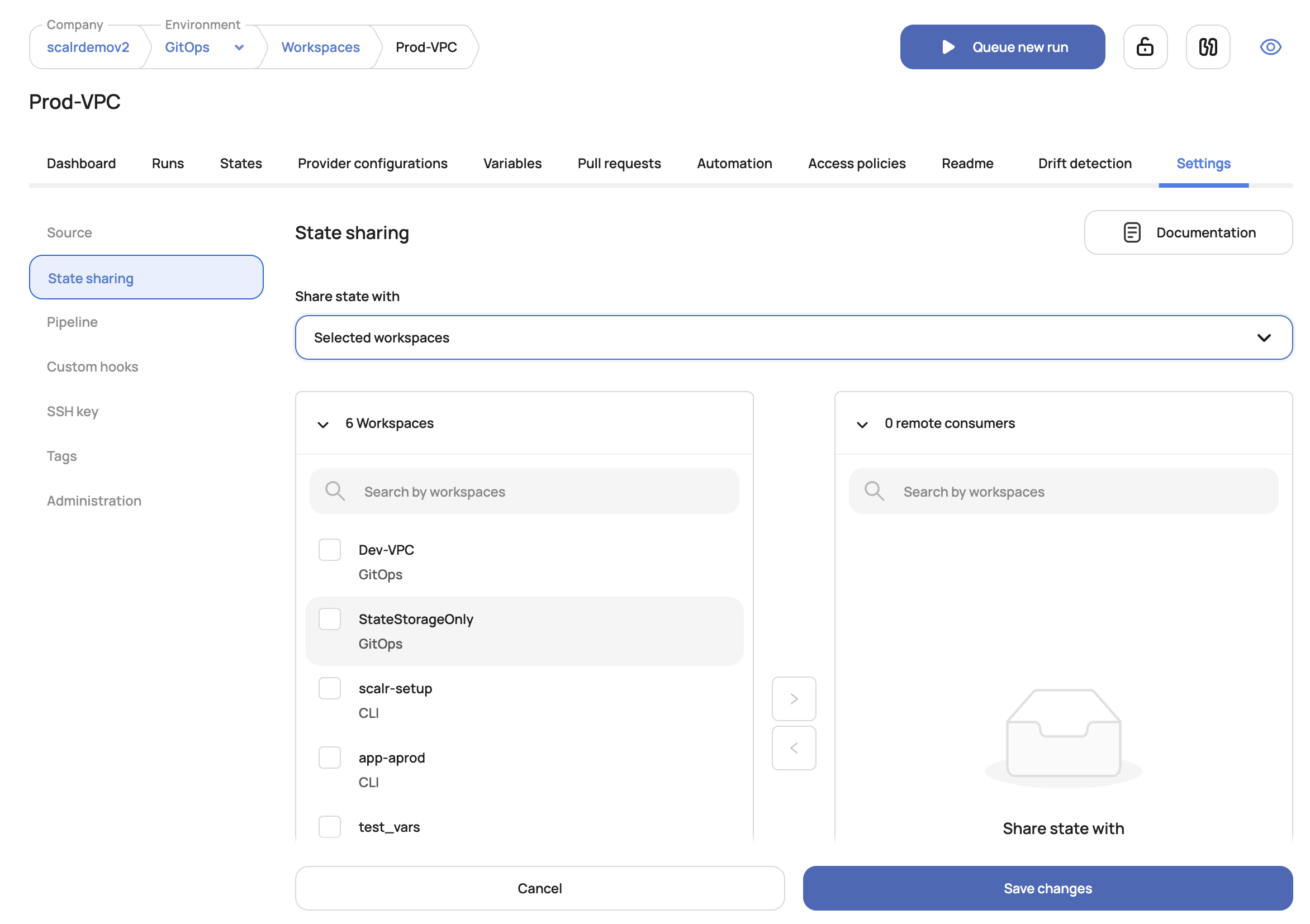The image size is (1310, 924).
Task: Click search magnifier in Workspaces list
Action: click(335, 491)
